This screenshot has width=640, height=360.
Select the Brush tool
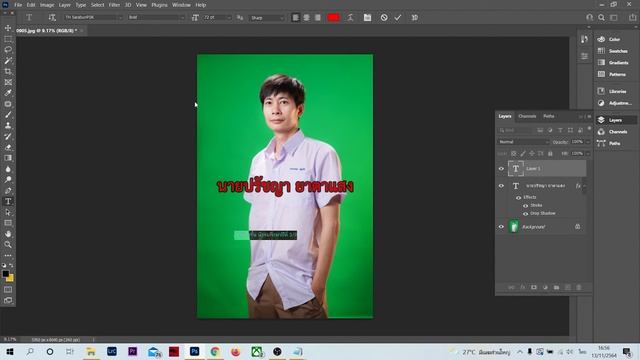(8, 115)
